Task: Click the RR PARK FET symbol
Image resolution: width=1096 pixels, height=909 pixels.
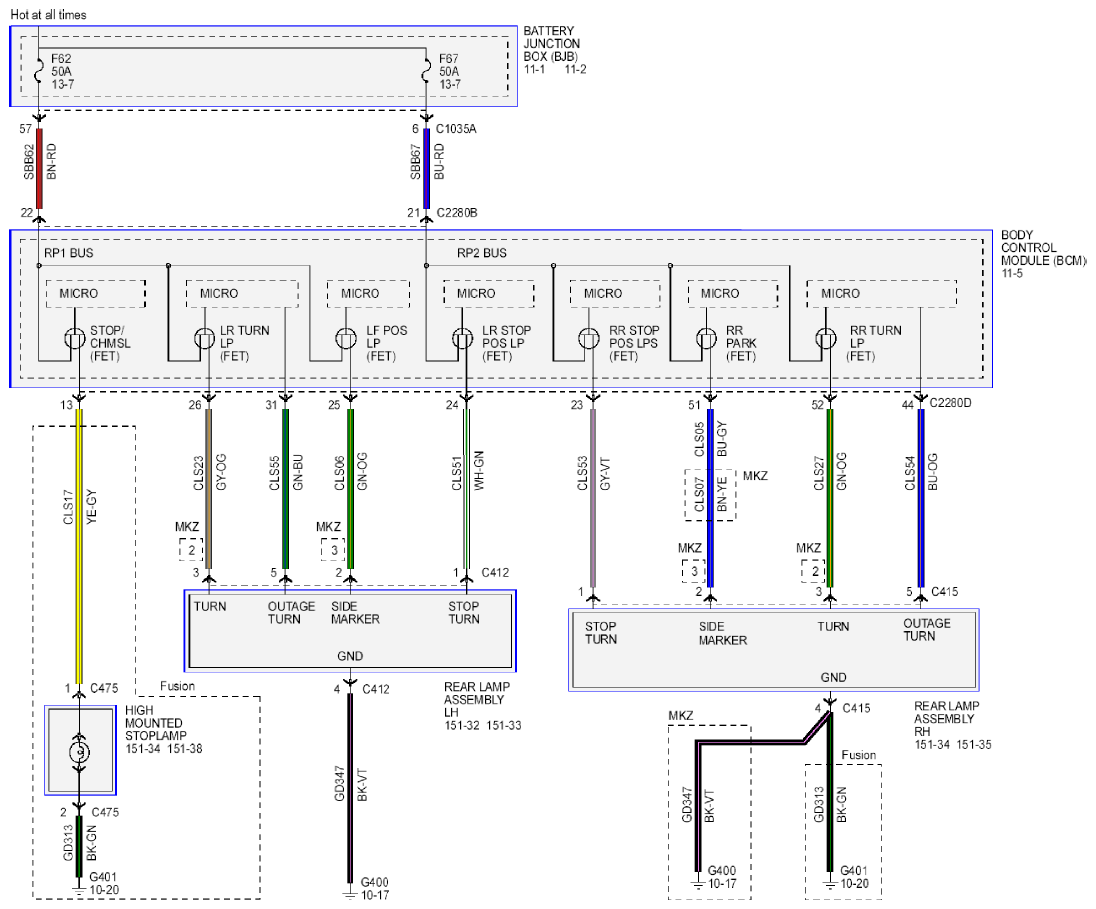Action: click(x=707, y=340)
